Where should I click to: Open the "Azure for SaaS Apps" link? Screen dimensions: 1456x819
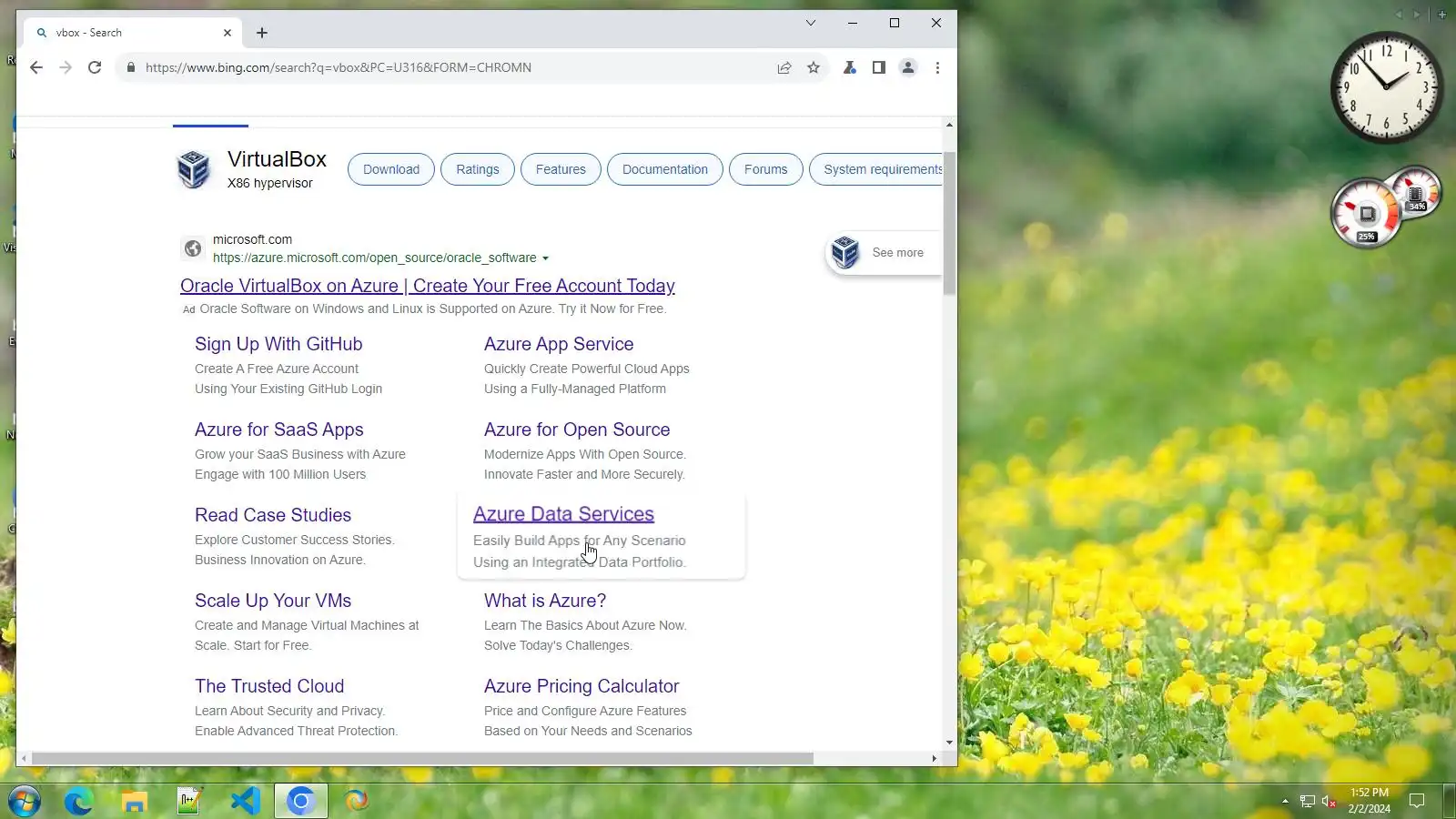[x=279, y=430]
